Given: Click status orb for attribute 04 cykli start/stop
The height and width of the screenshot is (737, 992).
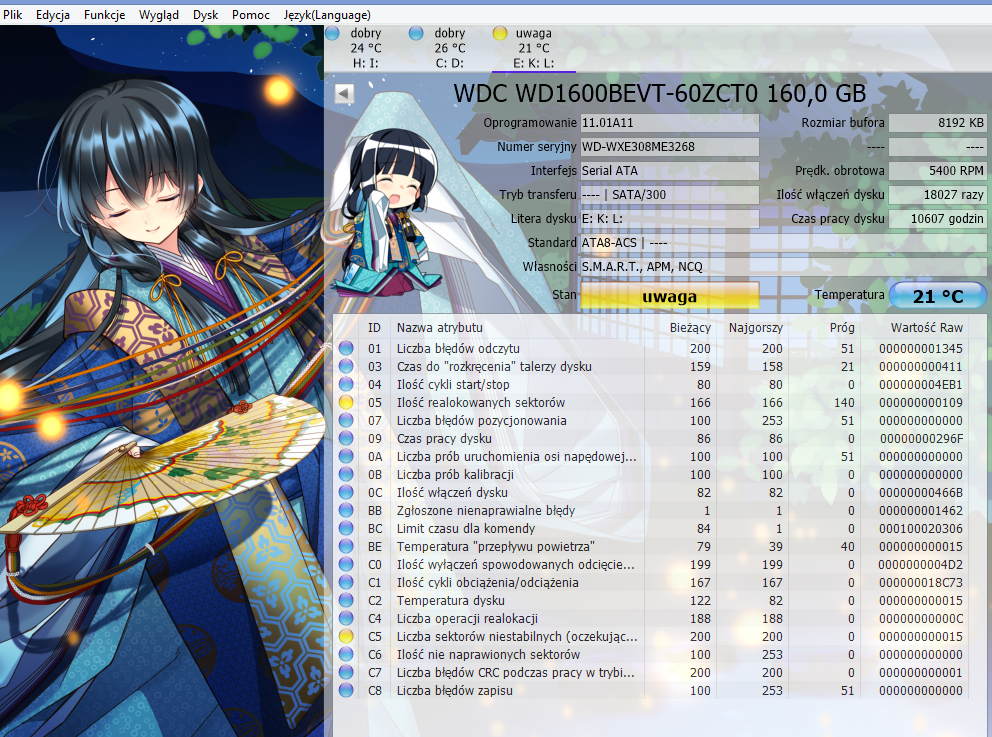Looking at the screenshot, I should click(346, 385).
